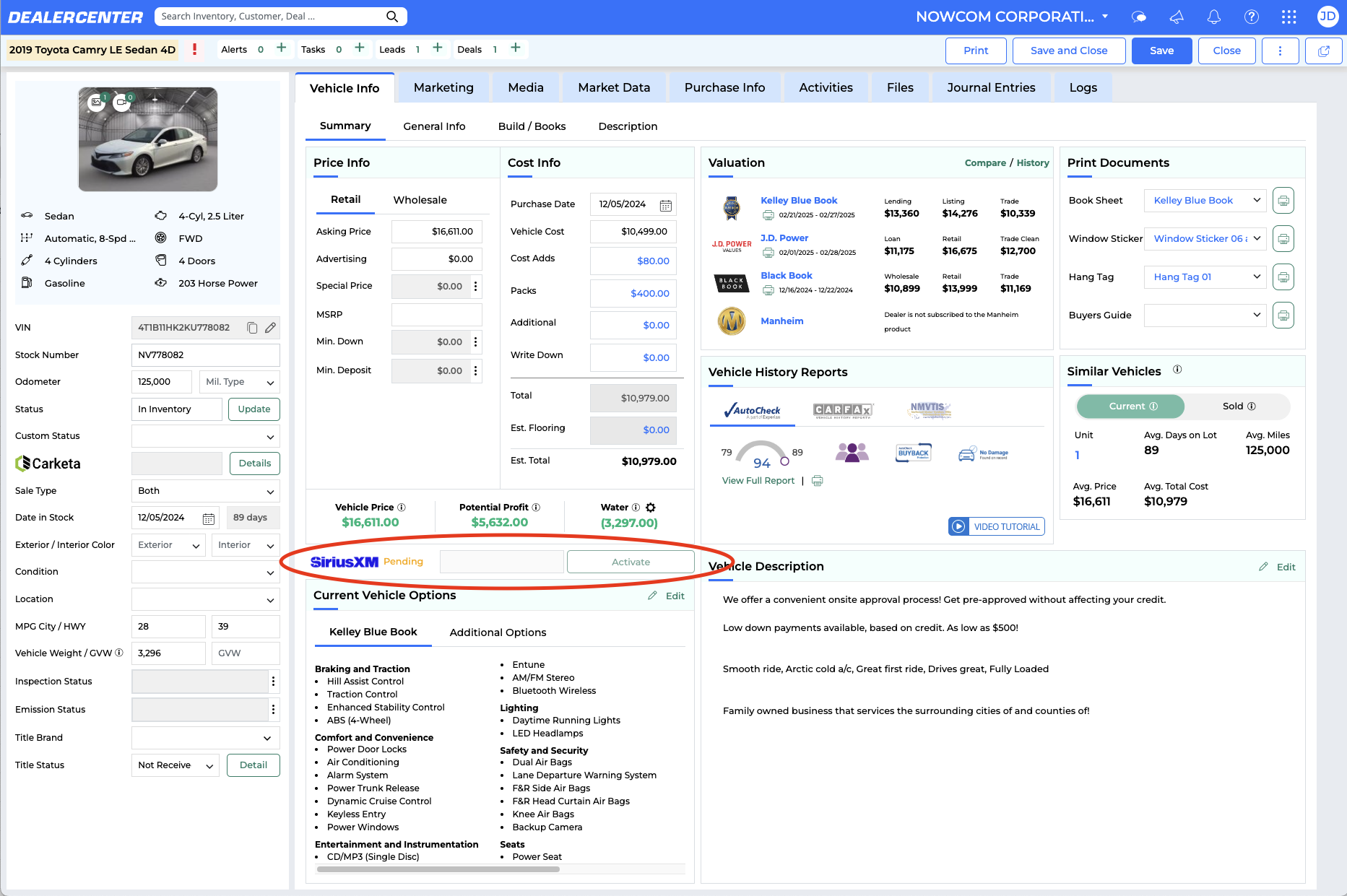Expand the Location dropdown
The height and width of the screenshot is (896, 1347).
(x=206, y=599)
